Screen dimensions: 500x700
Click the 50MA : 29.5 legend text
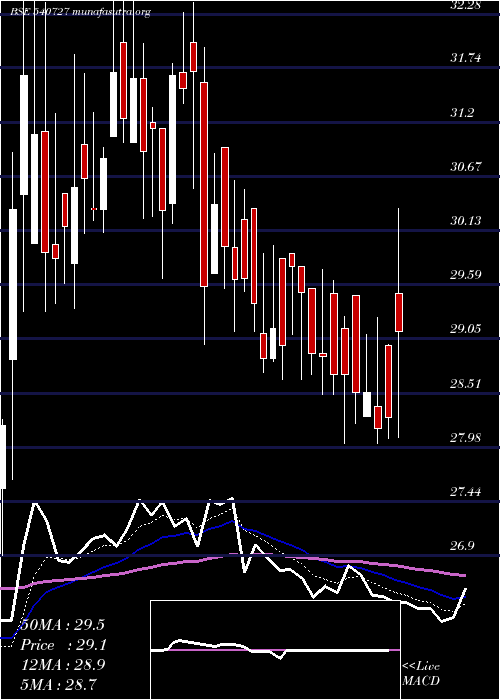pyautogui.click(x=63, y=625)
